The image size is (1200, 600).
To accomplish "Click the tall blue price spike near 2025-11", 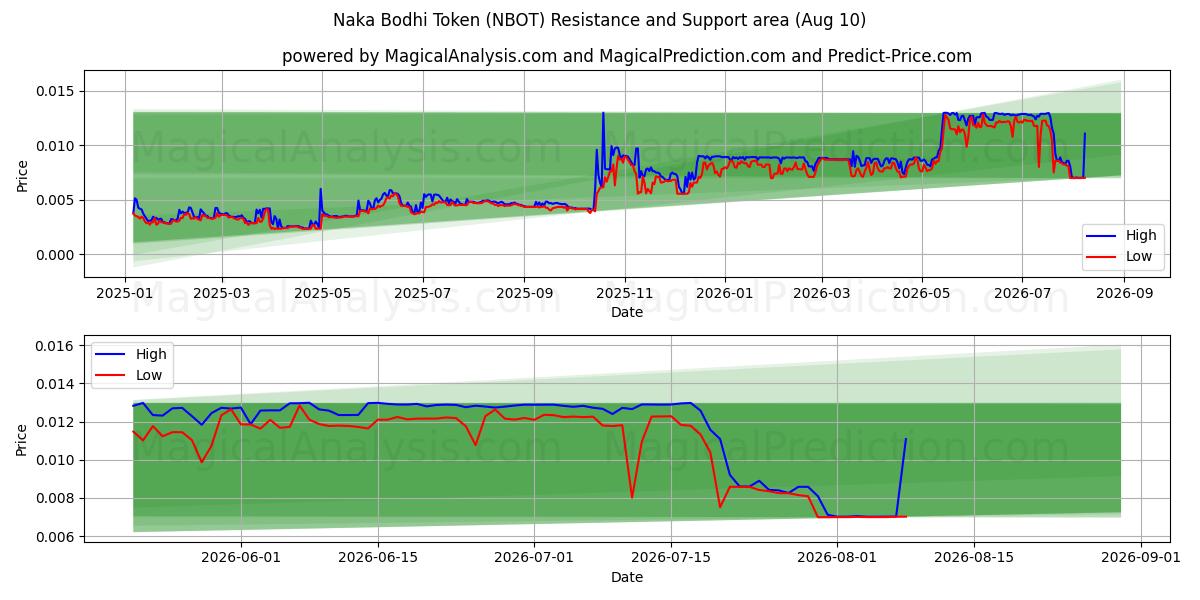I will 602,150.
